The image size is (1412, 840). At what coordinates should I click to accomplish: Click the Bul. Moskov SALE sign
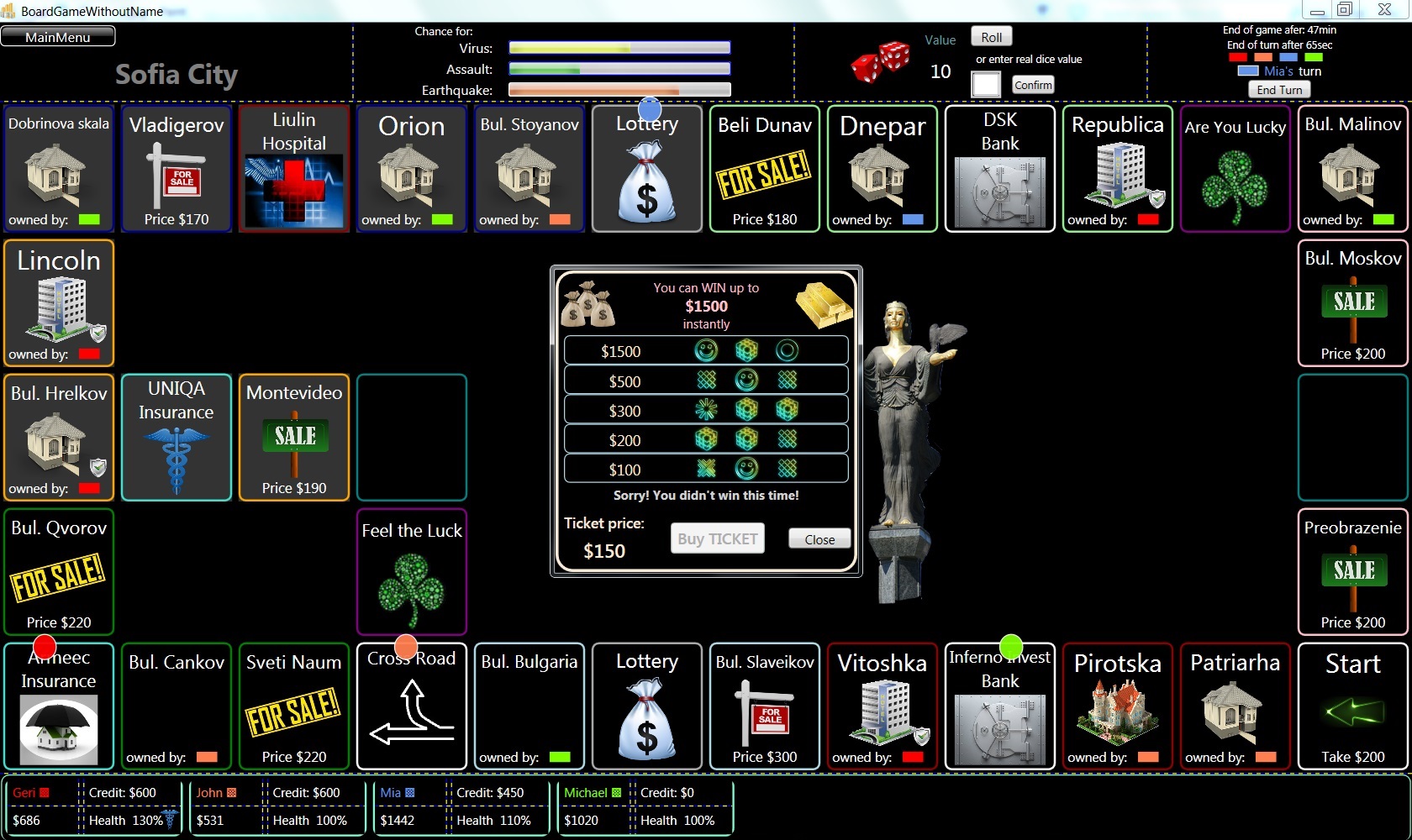click(1353, 309)
